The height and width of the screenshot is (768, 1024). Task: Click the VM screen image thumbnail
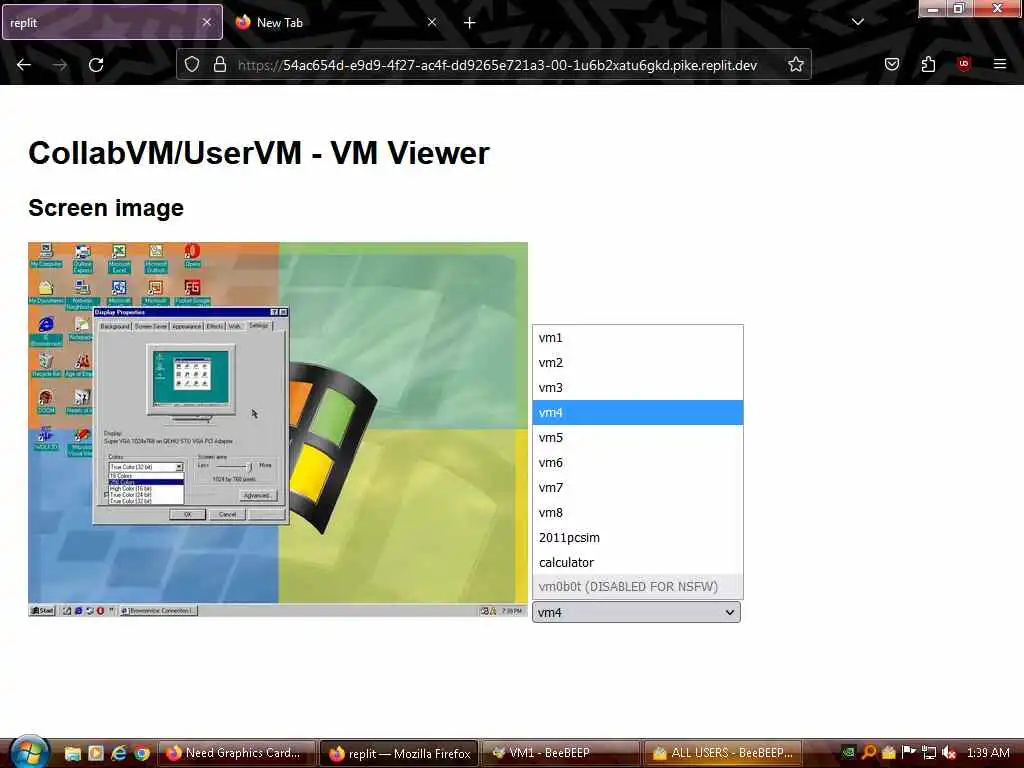278,429
